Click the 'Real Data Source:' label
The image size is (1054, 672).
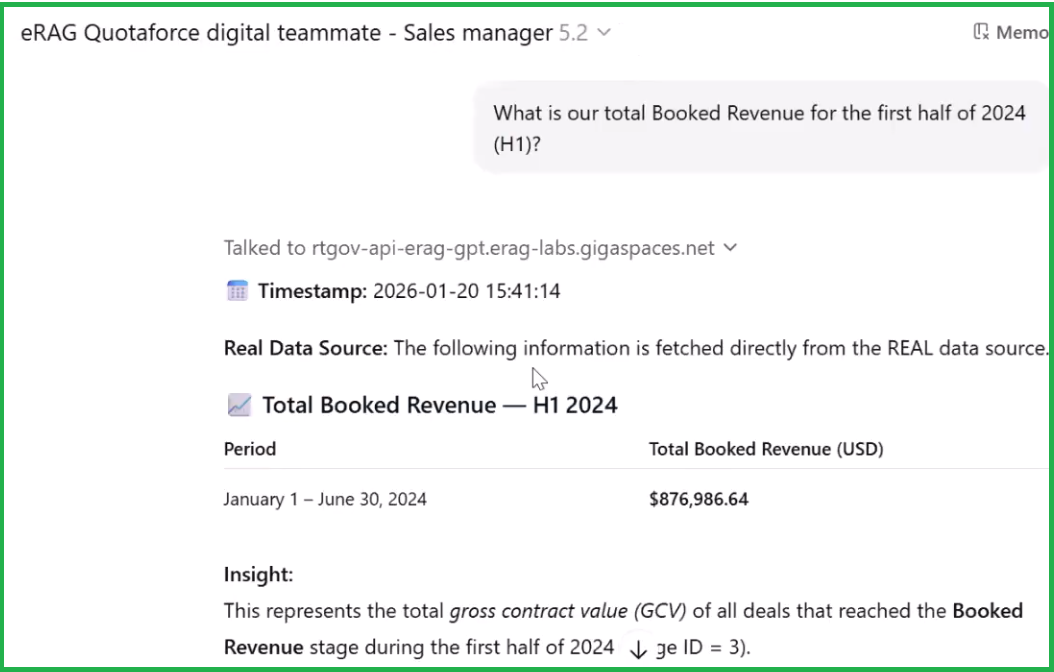(x=306, y=348)
